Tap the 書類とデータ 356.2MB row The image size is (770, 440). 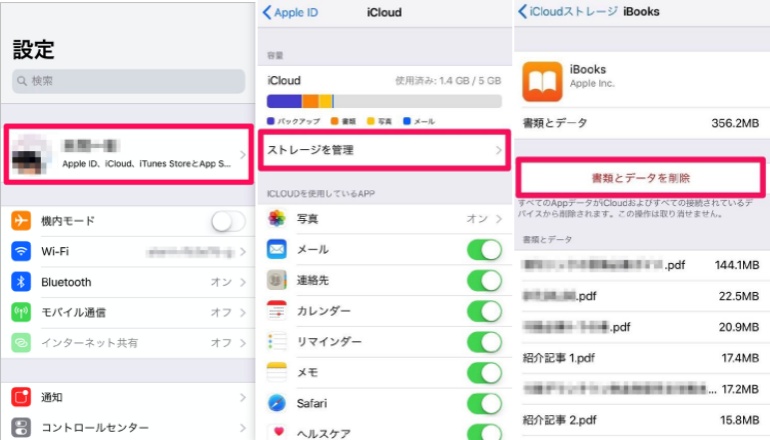(641, 123)
